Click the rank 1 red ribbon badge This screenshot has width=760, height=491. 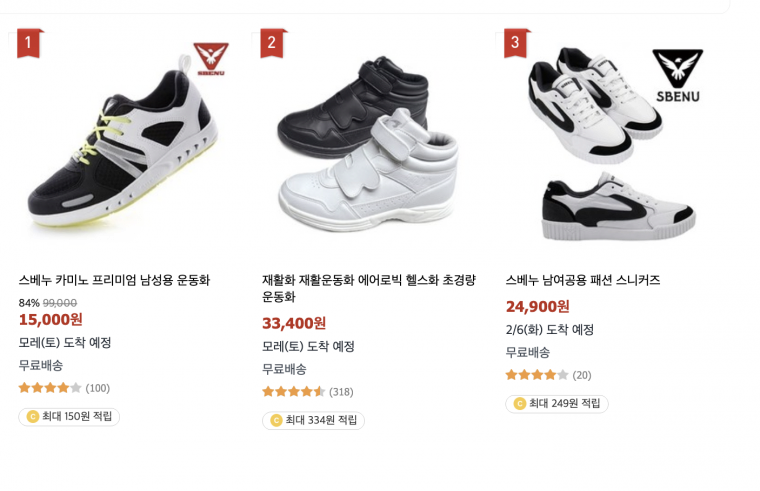30,43
